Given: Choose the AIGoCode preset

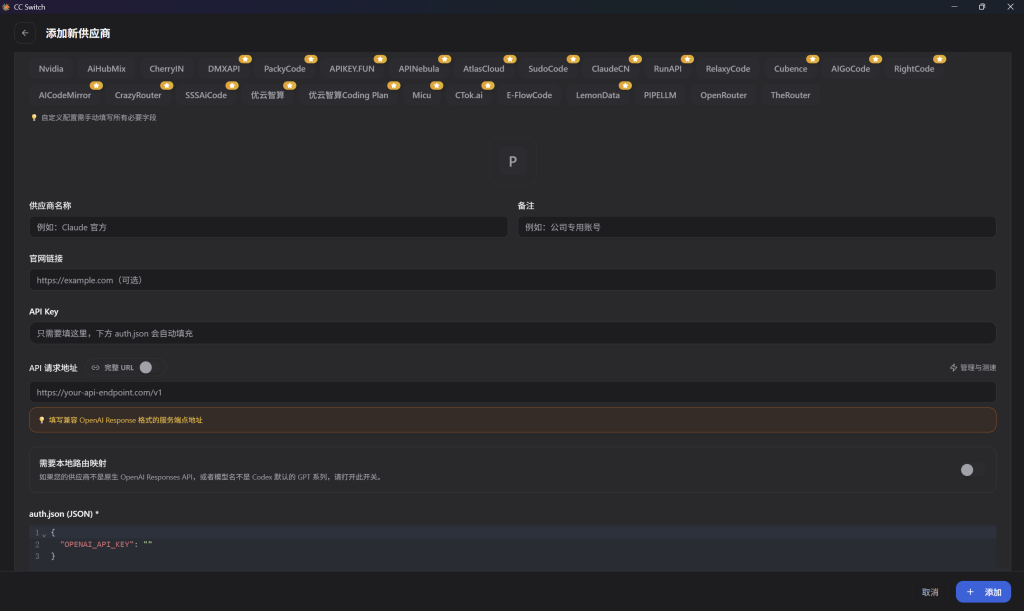Looking at the screenshot, I should click(x=850, y=69).
